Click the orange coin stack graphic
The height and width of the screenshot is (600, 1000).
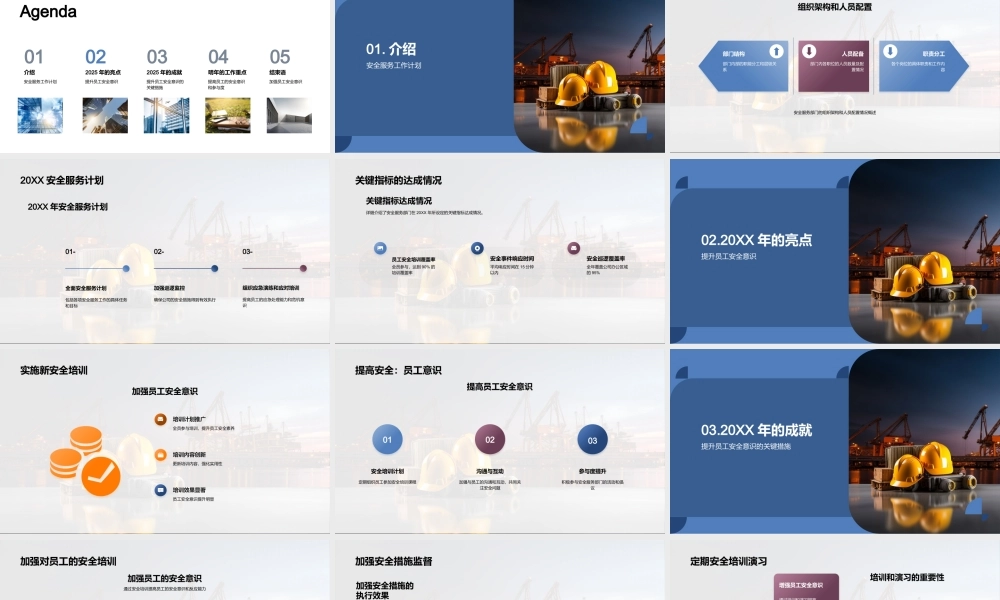(76, 452)
